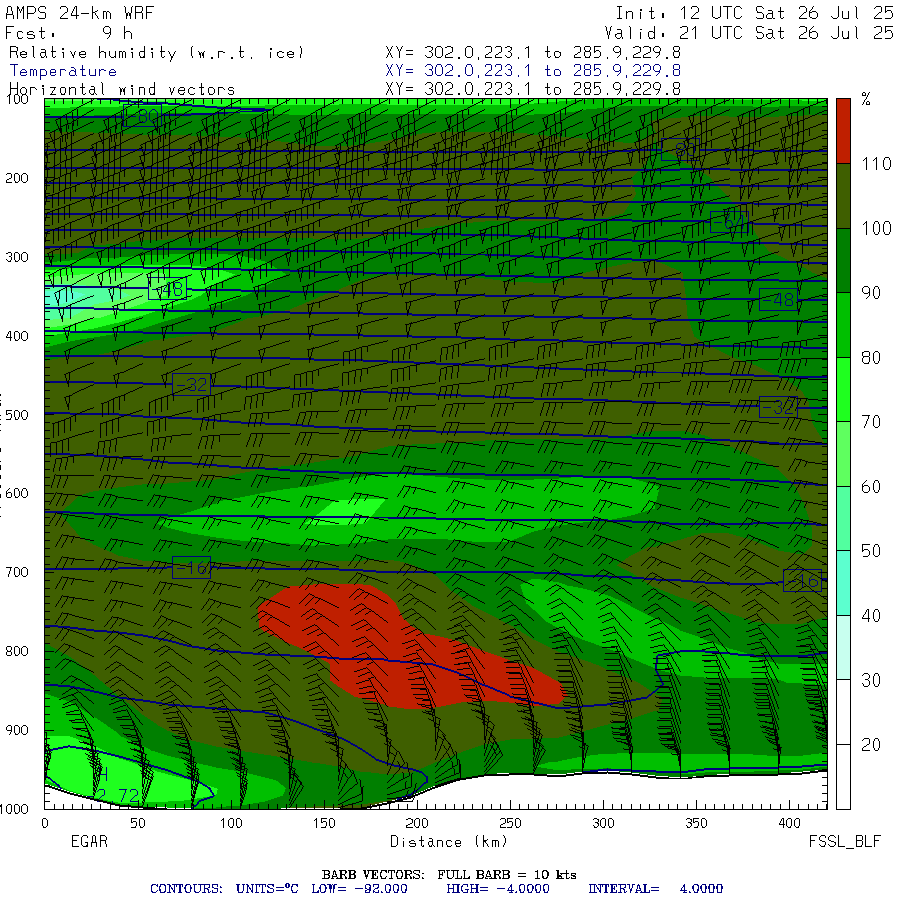900x900 pixels.
Task: Click the 'INTERVAL= 4.0000' contour value
Action: point(655,889)
